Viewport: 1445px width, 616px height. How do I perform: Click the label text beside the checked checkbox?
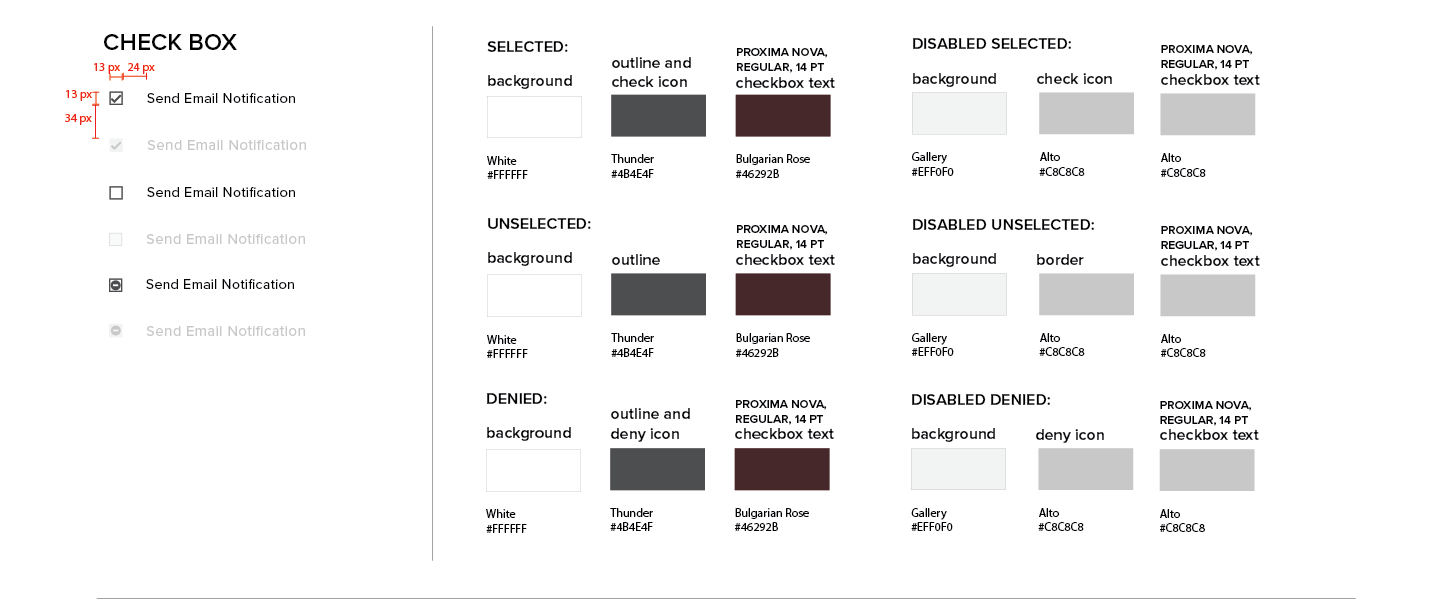[x=221, y=98]
